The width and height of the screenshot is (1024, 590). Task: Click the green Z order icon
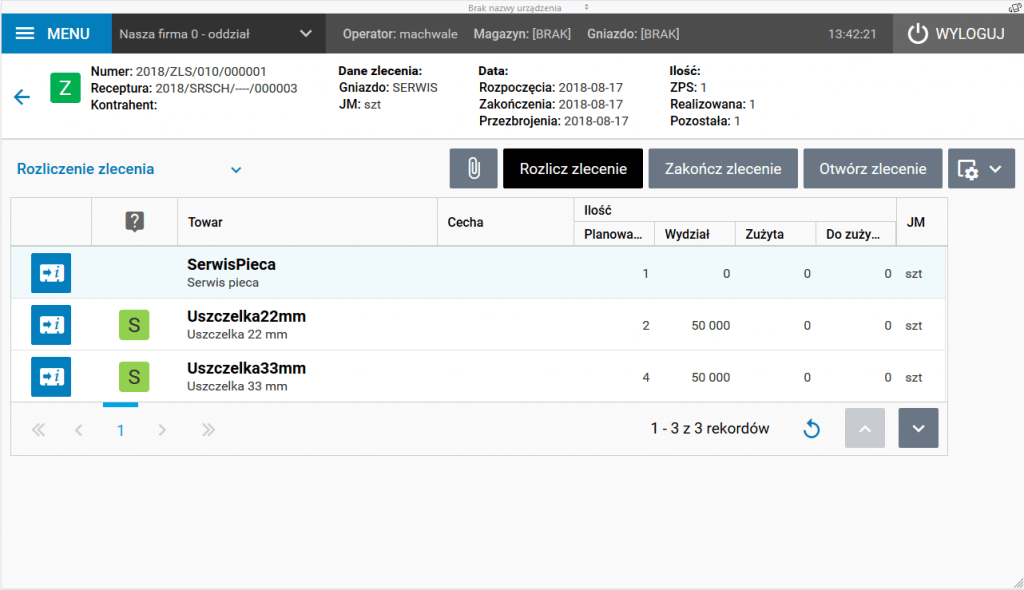[65, 88]
